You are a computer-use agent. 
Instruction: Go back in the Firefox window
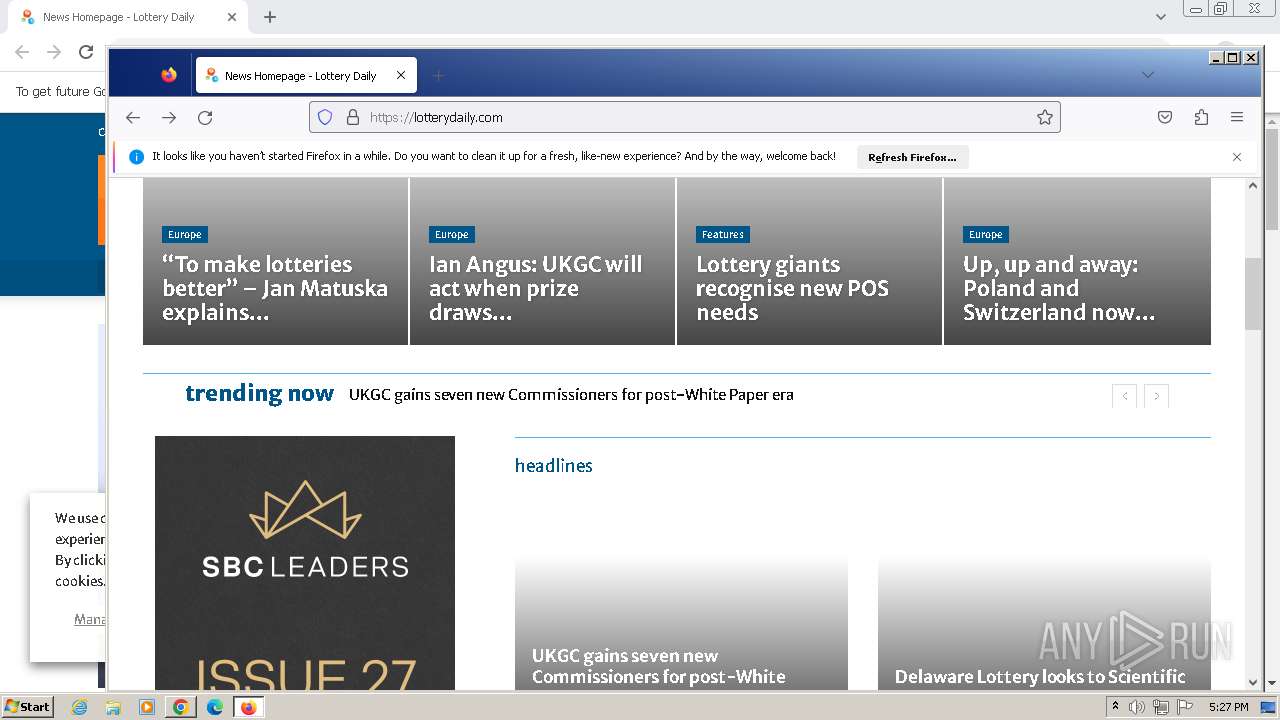133,118
